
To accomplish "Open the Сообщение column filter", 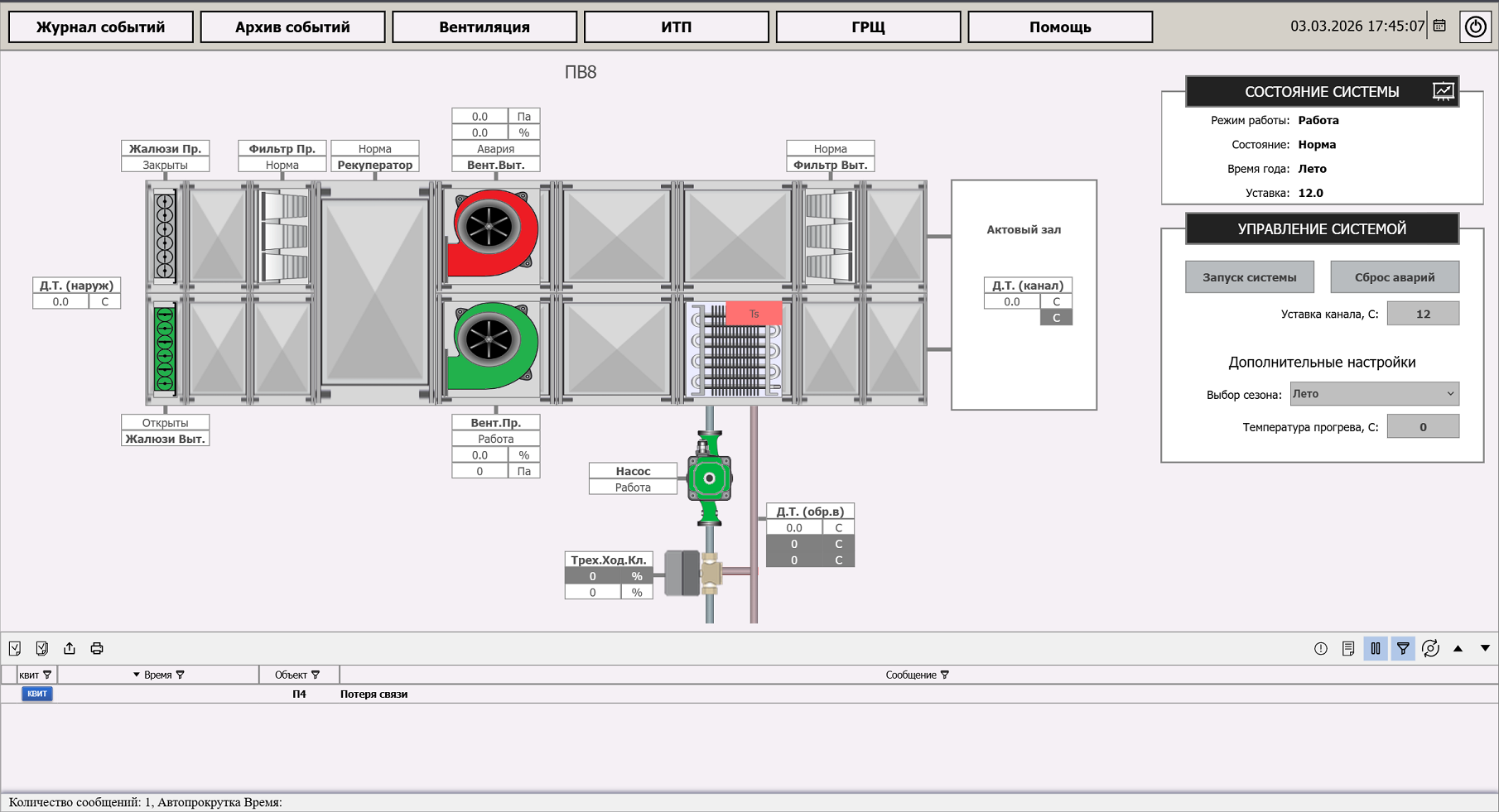I will [945, 675].
